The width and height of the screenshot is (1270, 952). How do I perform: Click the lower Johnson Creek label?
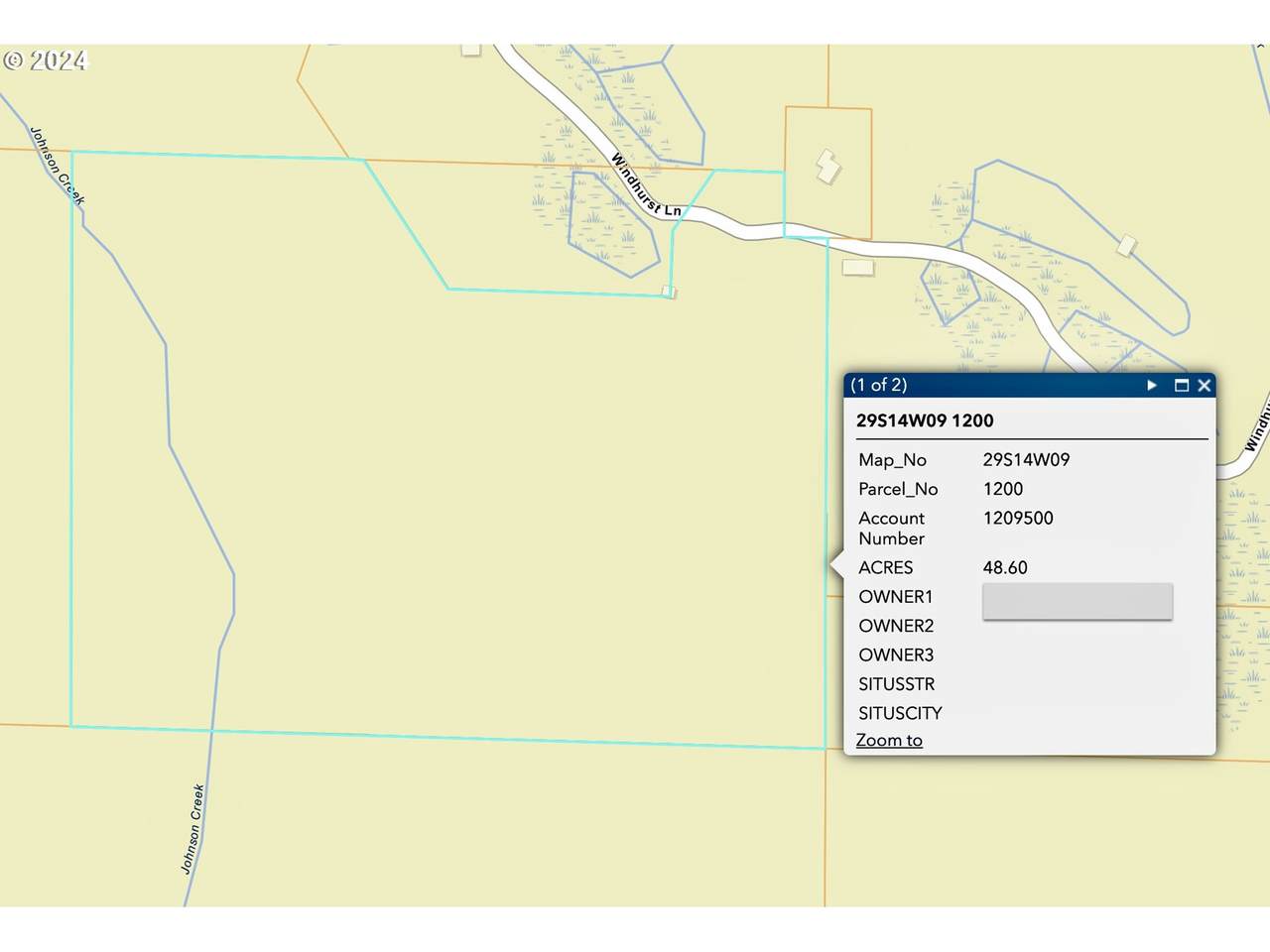point(192,829)
